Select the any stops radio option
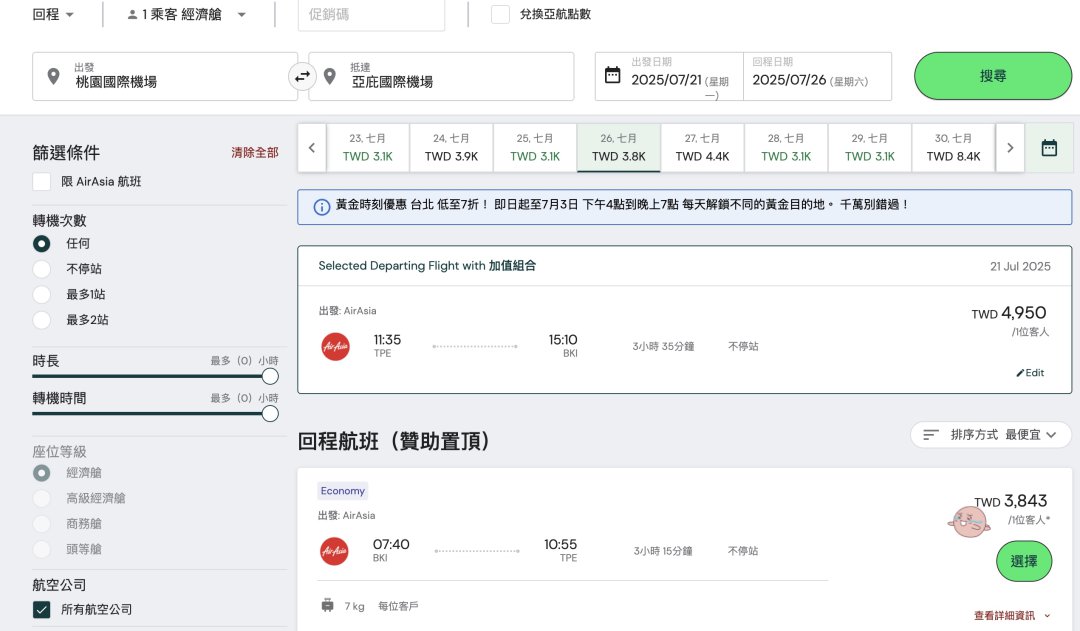 point(41,243)
